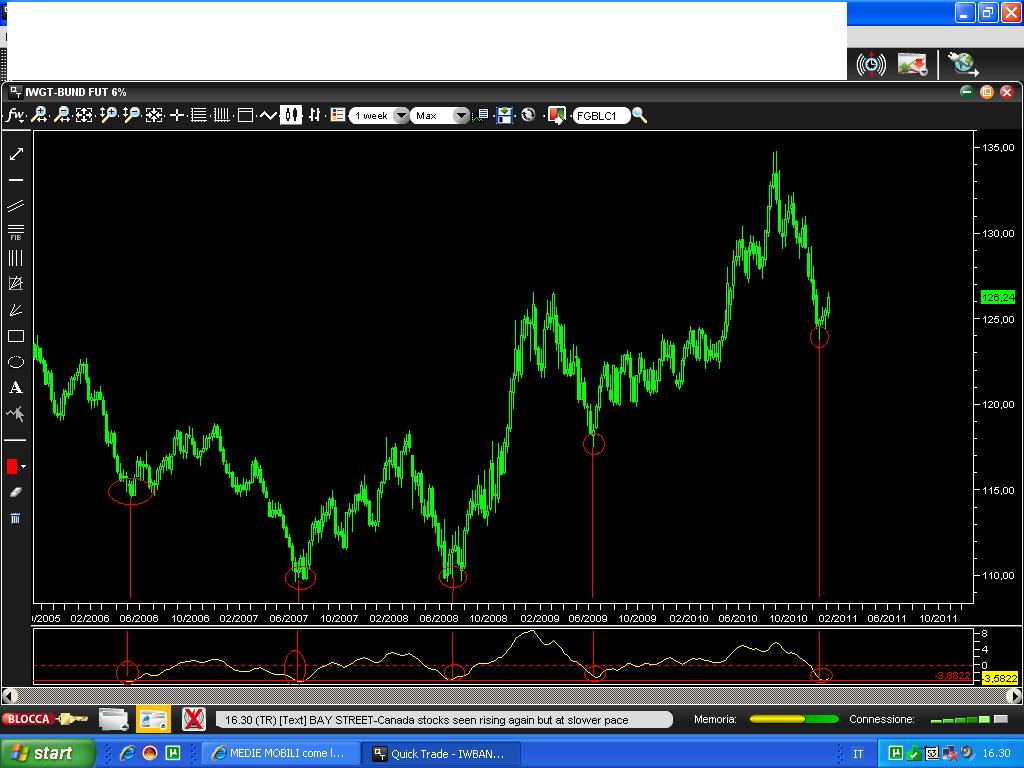This screenshot has width=1024, height=768.
Task: Toggle bar chart display mode
Action: pos(315,116)
